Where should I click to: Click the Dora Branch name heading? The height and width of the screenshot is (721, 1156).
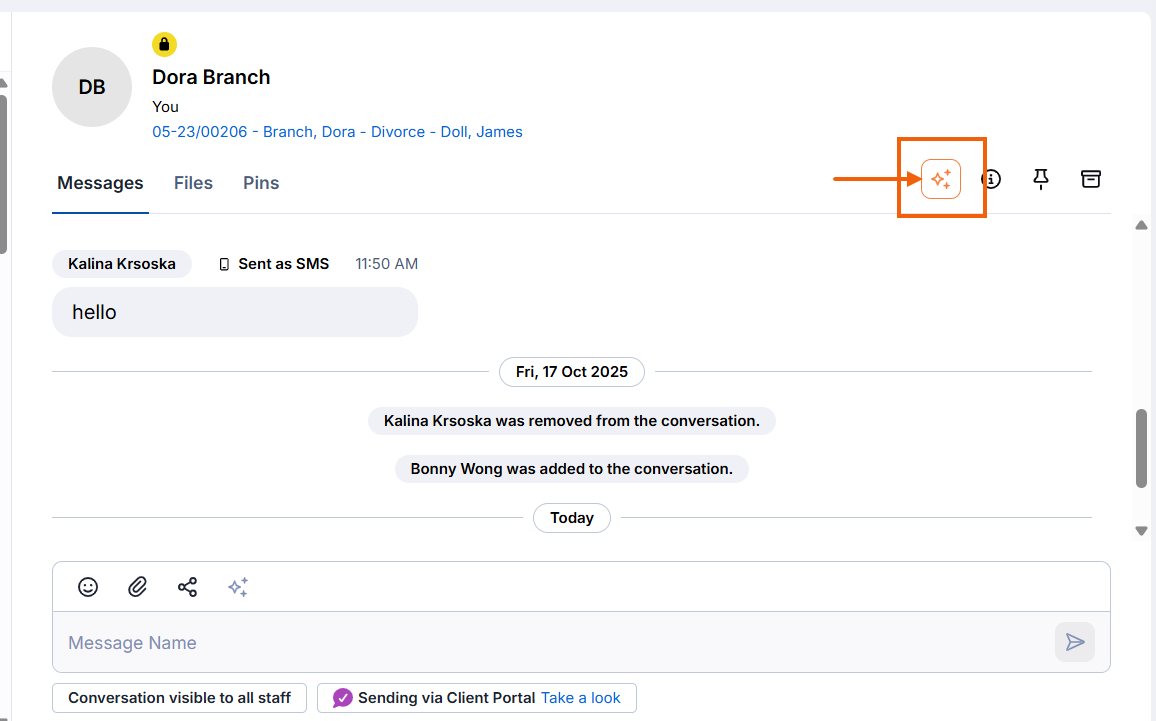[x=211, y=77]
